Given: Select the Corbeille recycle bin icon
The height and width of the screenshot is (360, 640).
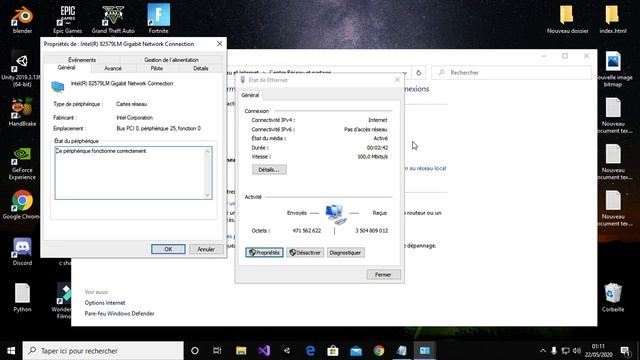Looking at the screenshot, I should coord(613,297).
